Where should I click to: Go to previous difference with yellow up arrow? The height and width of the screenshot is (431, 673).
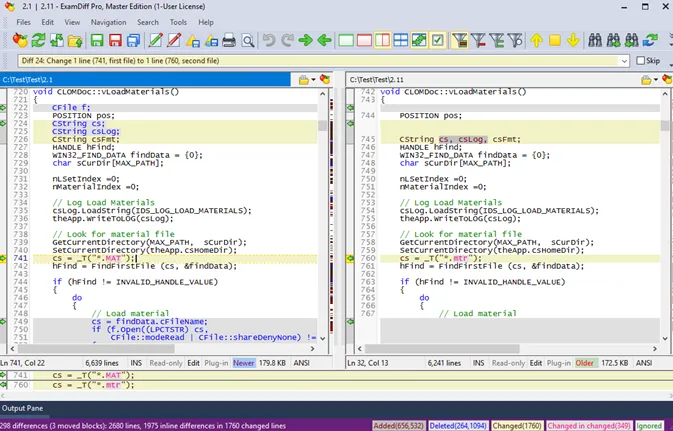[536, 40]
